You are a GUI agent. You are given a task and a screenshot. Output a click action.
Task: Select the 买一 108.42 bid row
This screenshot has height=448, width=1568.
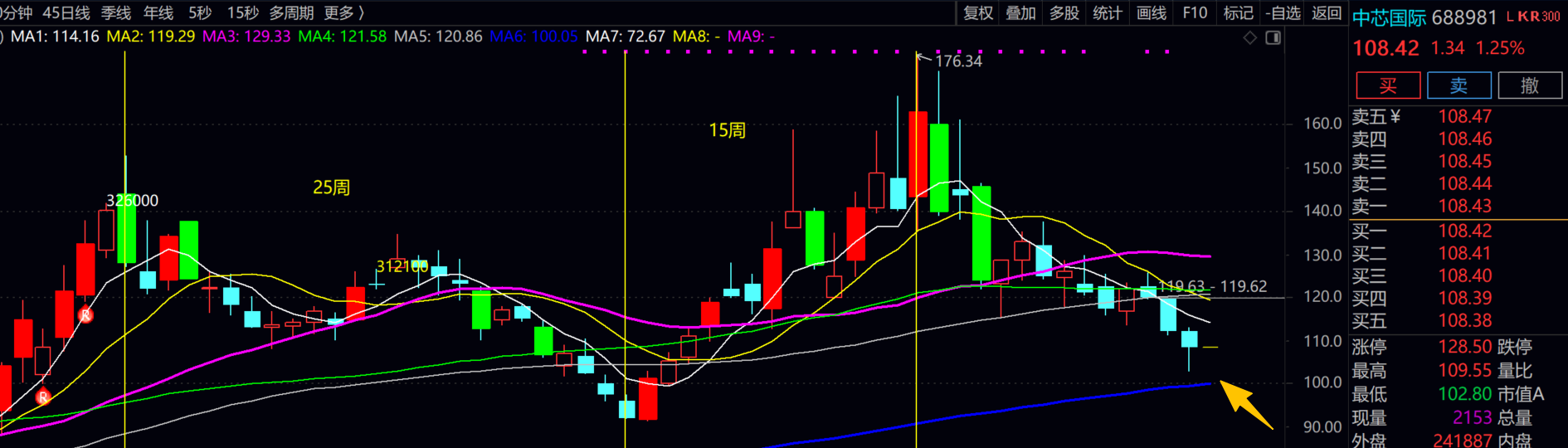point(1458,231)
